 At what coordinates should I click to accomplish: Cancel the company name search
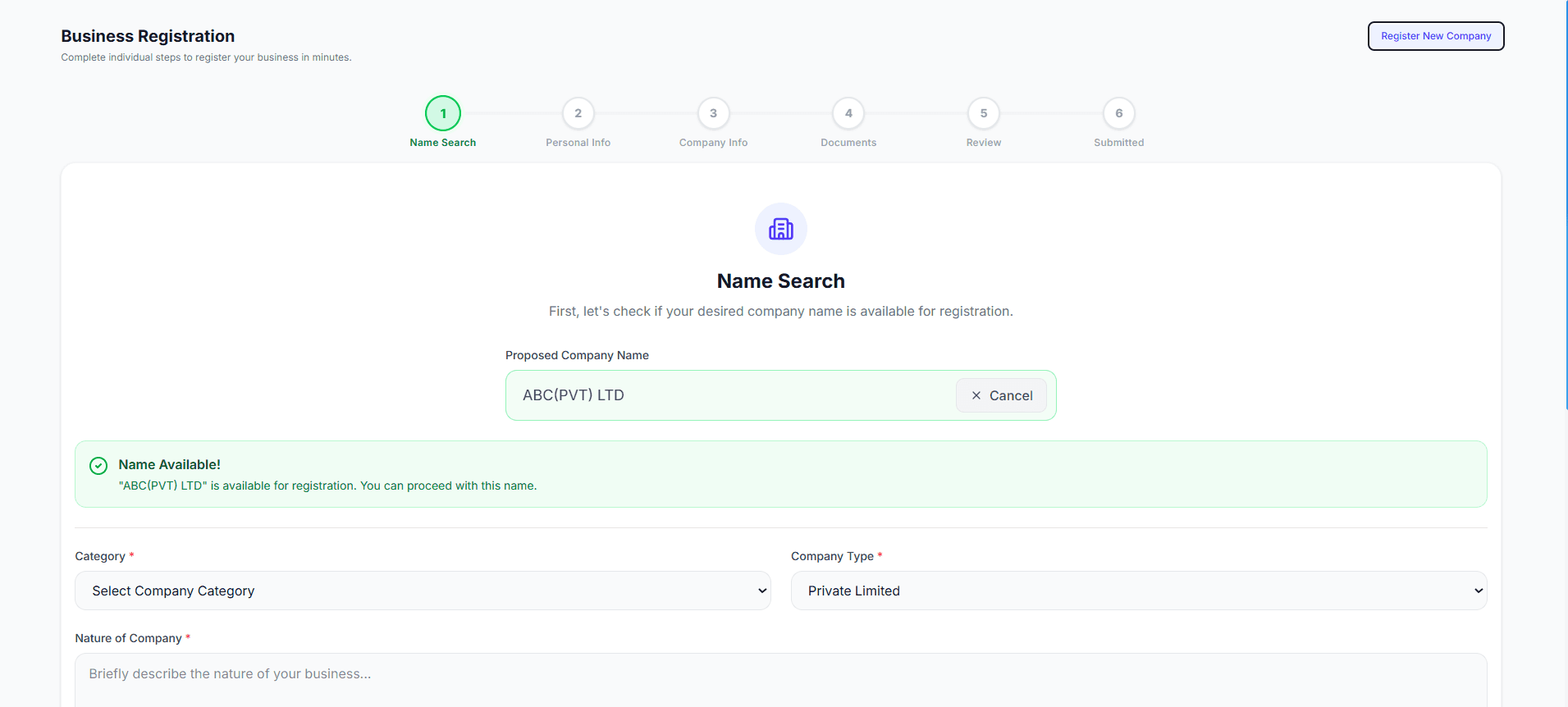1001,395
